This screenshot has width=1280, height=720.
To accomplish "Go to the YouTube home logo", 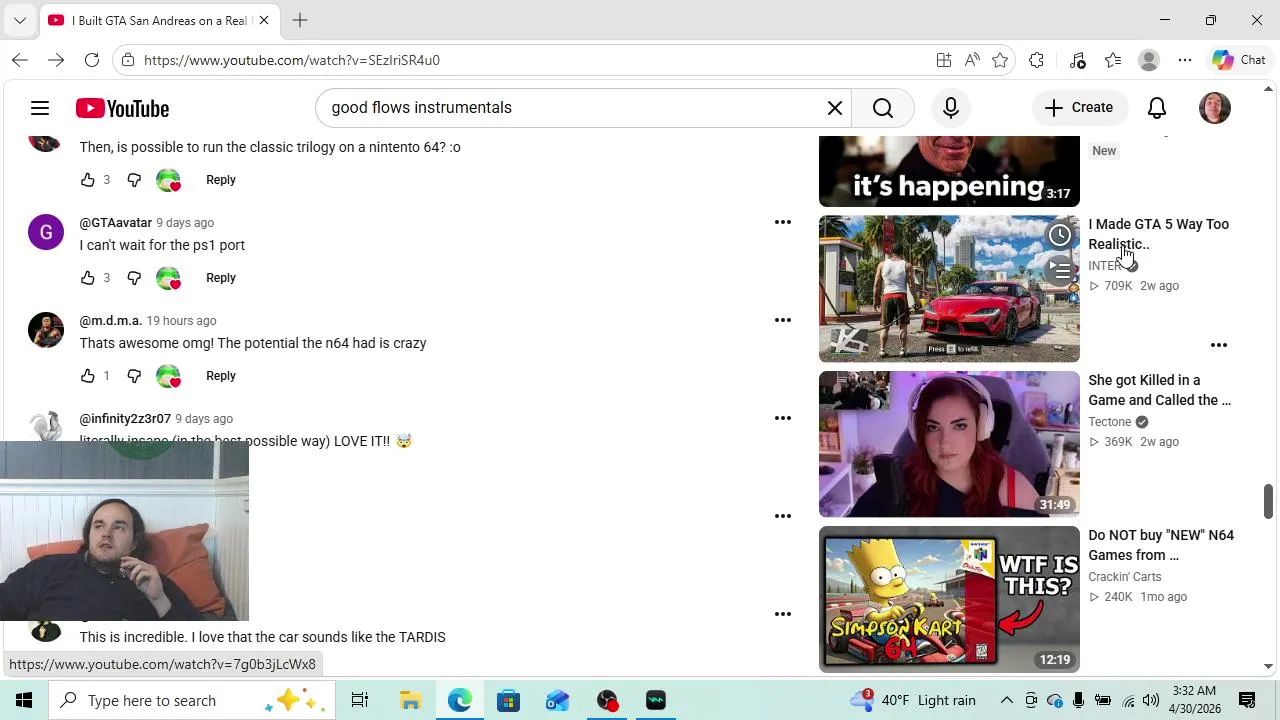I will point(122,108).
